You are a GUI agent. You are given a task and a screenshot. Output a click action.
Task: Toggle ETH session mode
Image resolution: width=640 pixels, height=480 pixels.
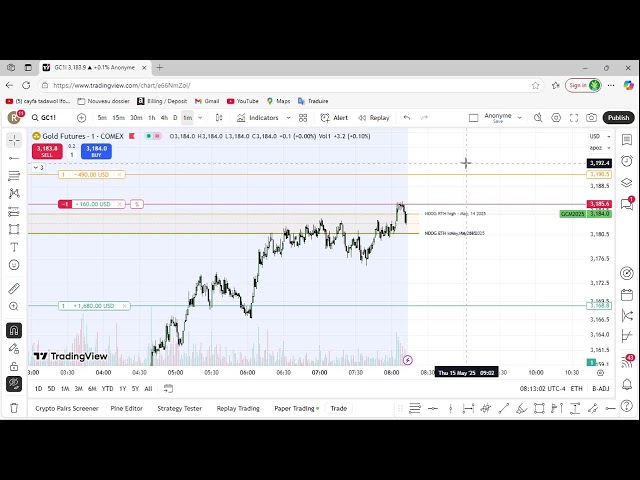[576, 389]
